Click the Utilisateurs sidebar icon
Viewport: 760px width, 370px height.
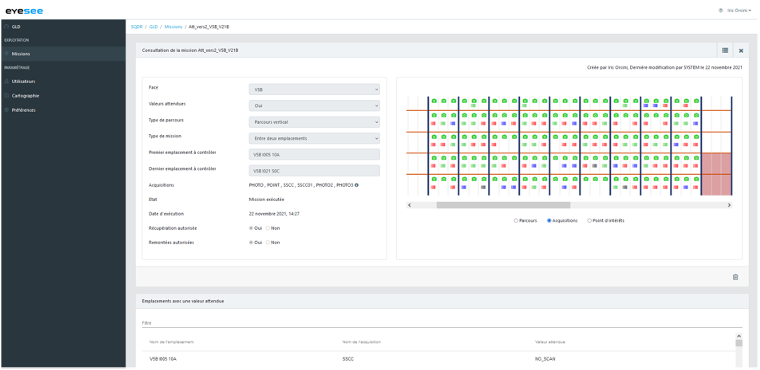point(7,81)
